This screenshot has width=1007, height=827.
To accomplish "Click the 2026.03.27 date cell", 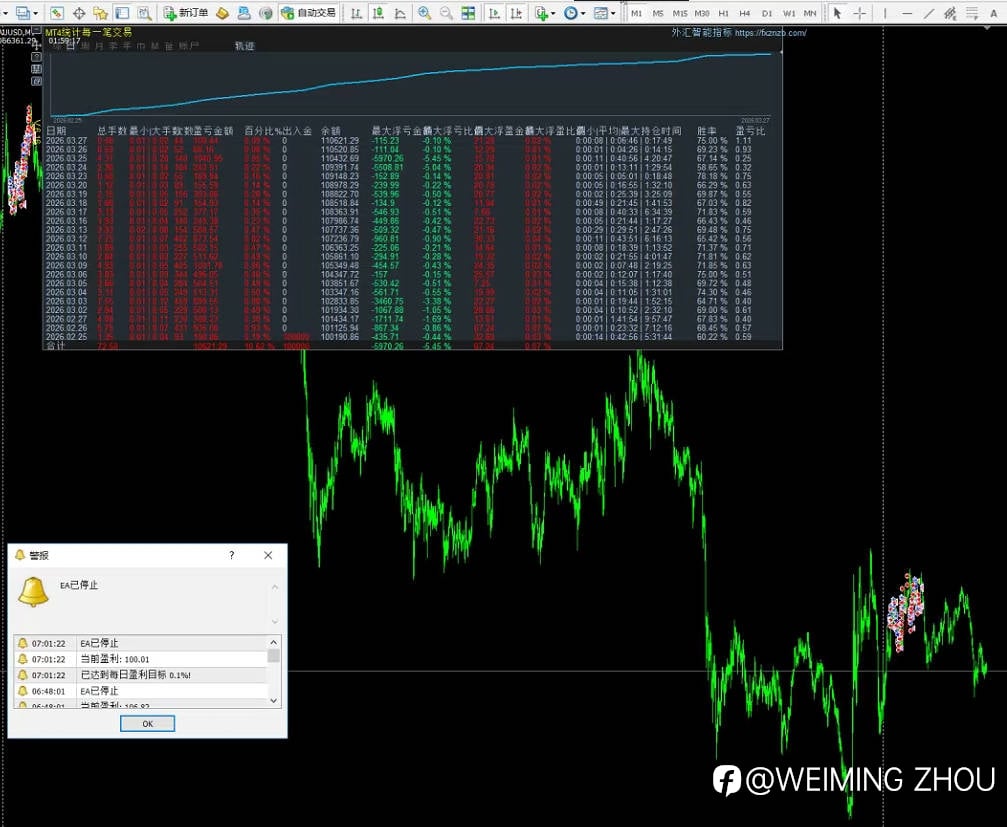I will pos(66,141).
